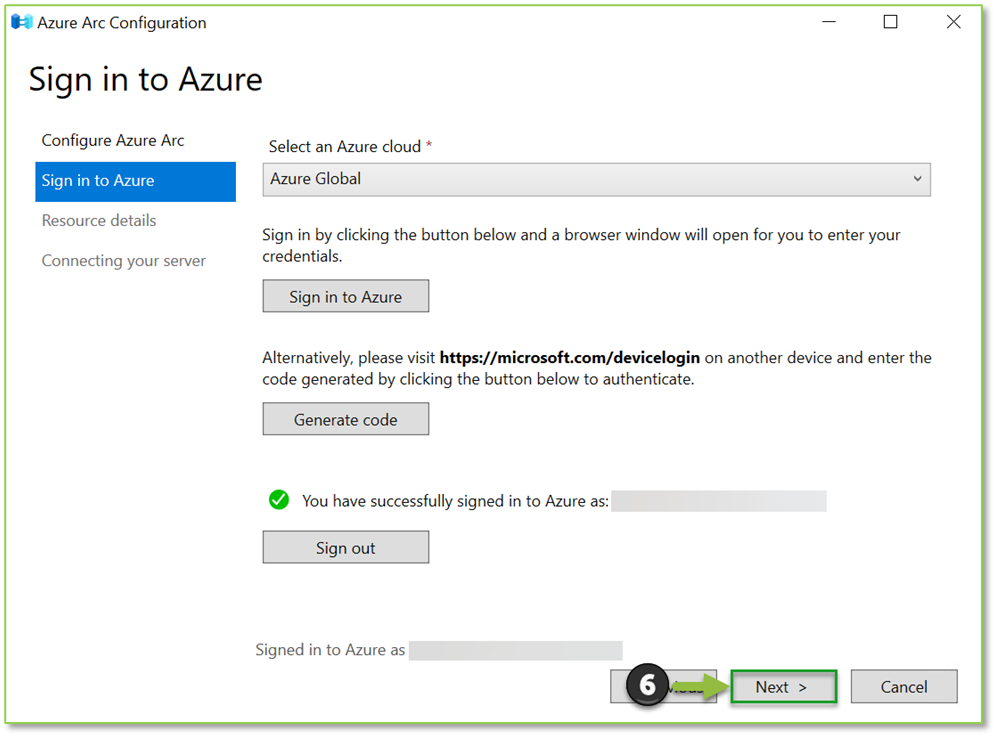996x737 pixels.
Task: Click the arrow annotation pointing at Next
Action: coord(702,686)
